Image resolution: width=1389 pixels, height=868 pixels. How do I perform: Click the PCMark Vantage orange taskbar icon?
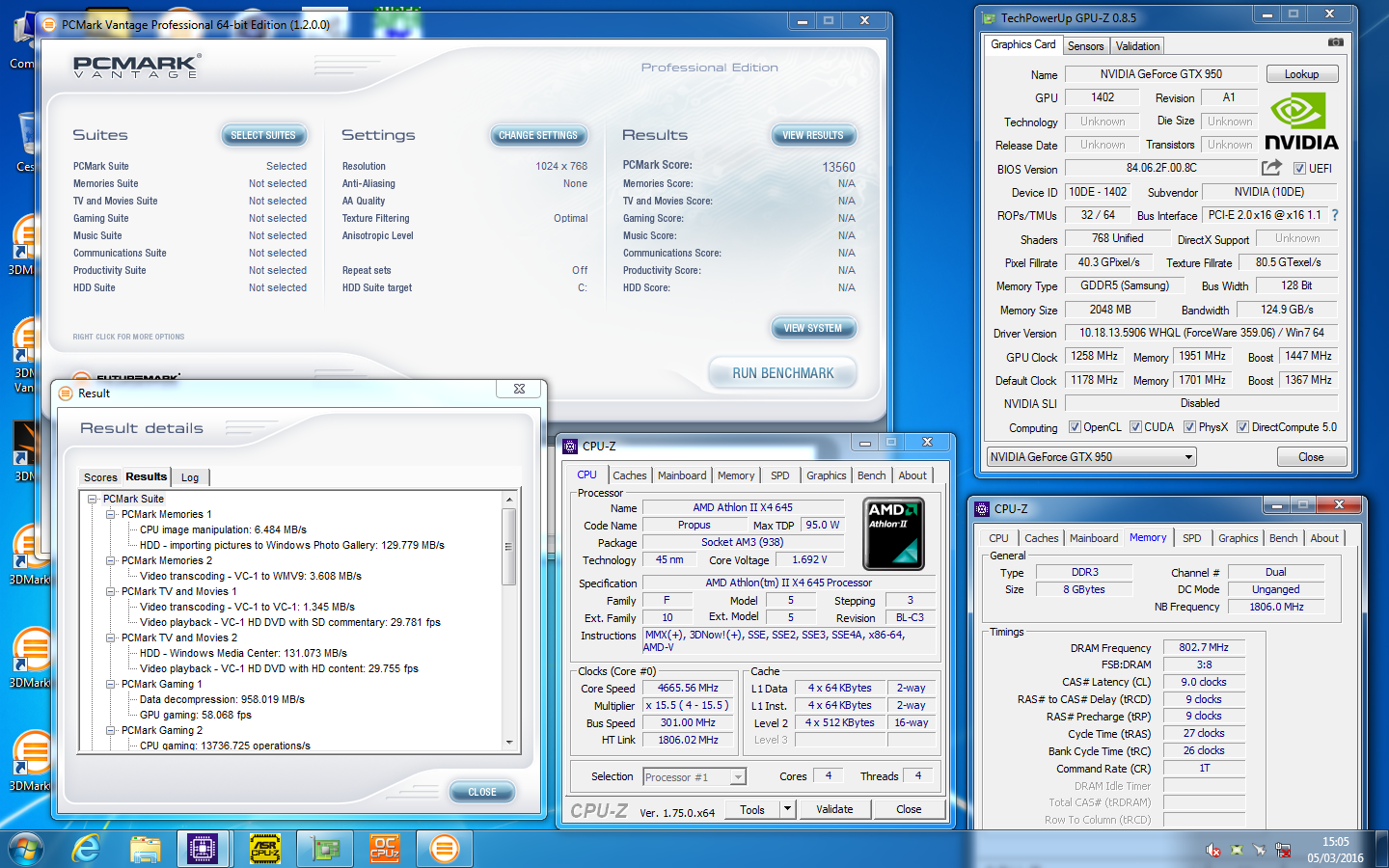coord(445,849)
